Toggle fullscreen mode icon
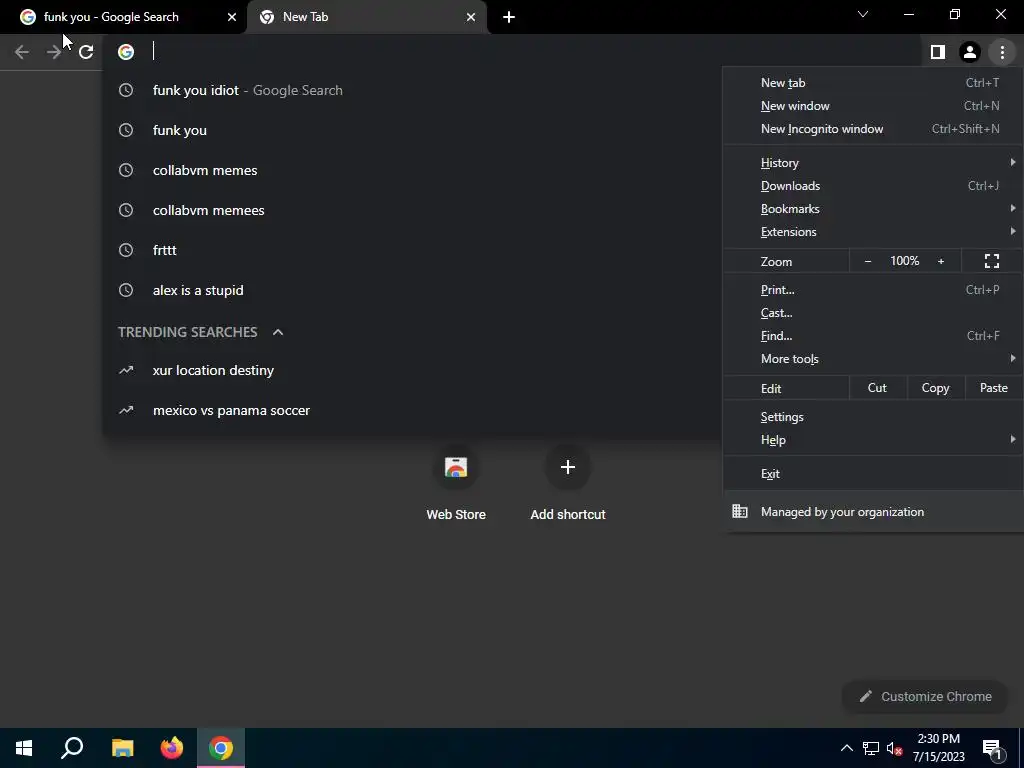 pos(992,261)
